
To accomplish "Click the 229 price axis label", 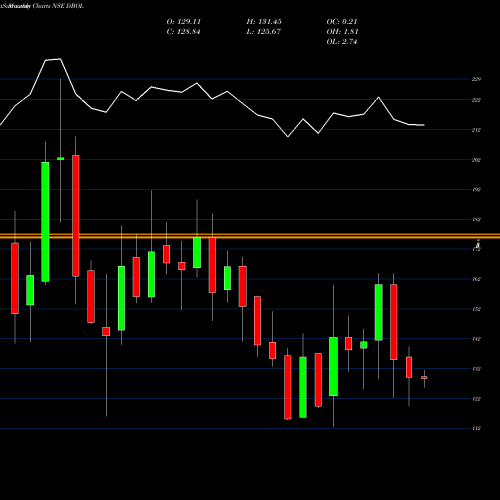I will (476, 79).
